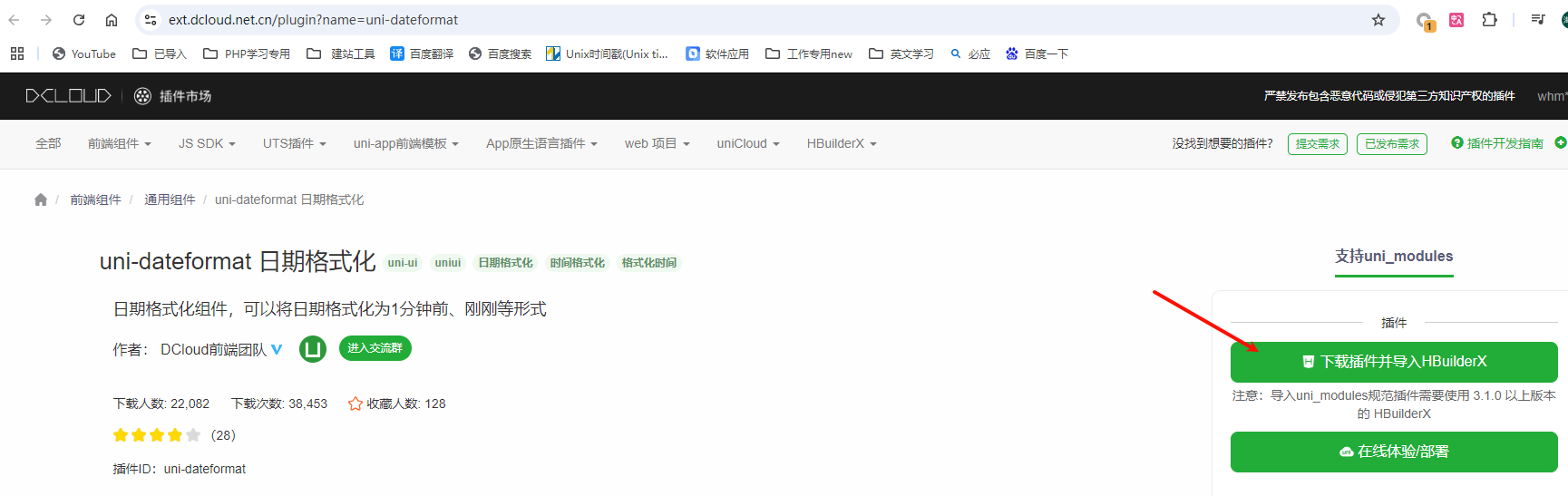Click 通用组件 in the breadcrumb
Viewport: 1568px width, 496px height.
[x=170, y=199]
